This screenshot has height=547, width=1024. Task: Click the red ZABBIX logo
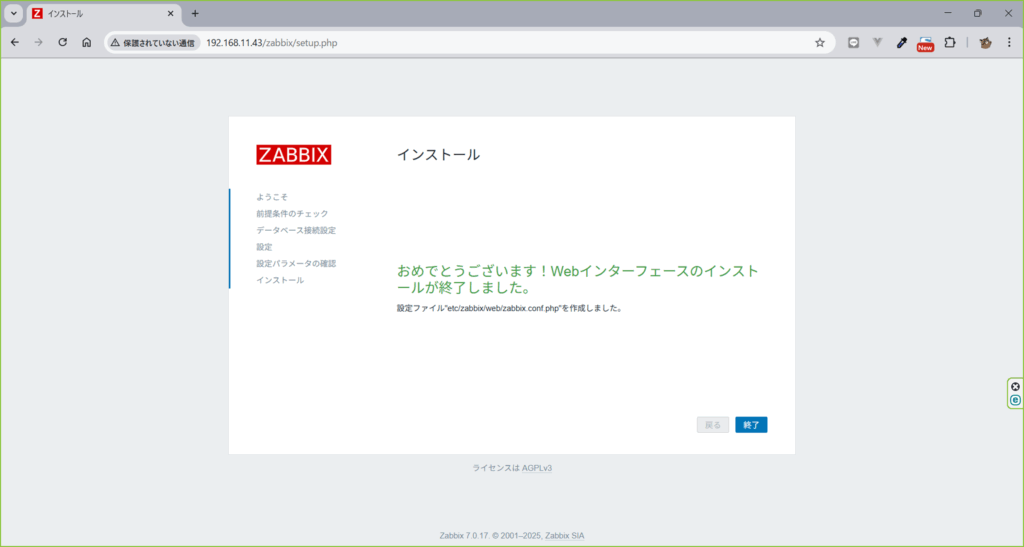pyautogui.click(x=294, y=155)
